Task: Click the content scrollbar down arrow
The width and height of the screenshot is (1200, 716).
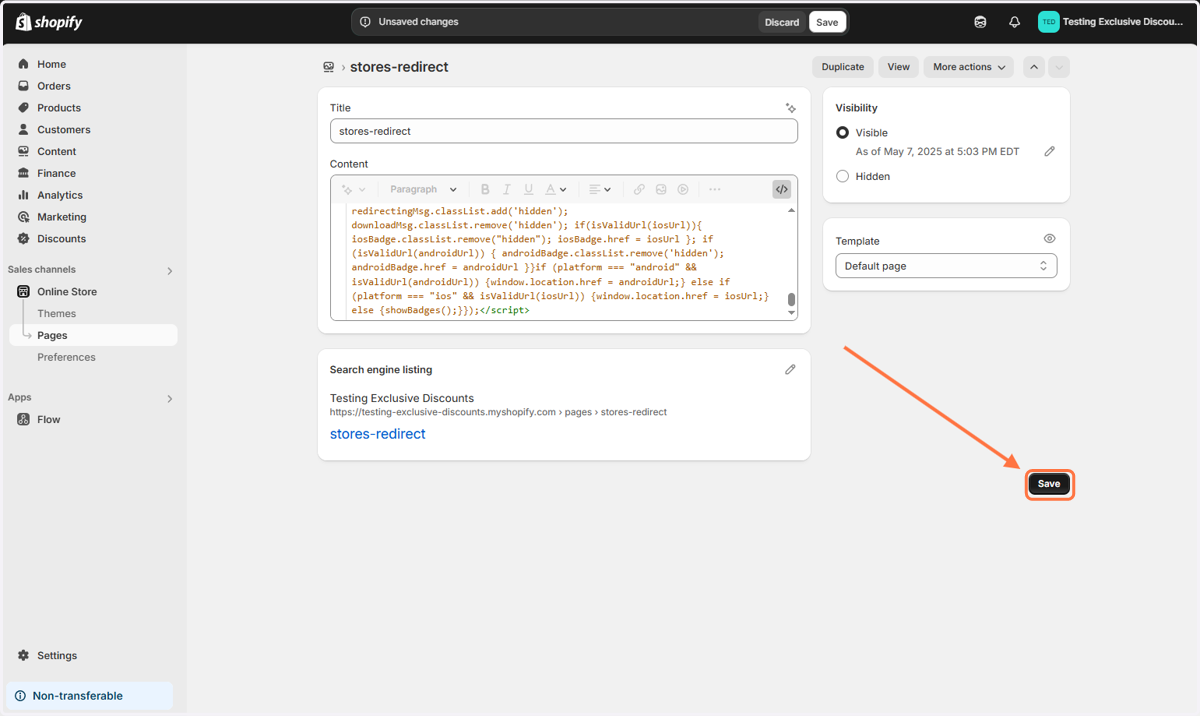Action: [x=792, y=313]
